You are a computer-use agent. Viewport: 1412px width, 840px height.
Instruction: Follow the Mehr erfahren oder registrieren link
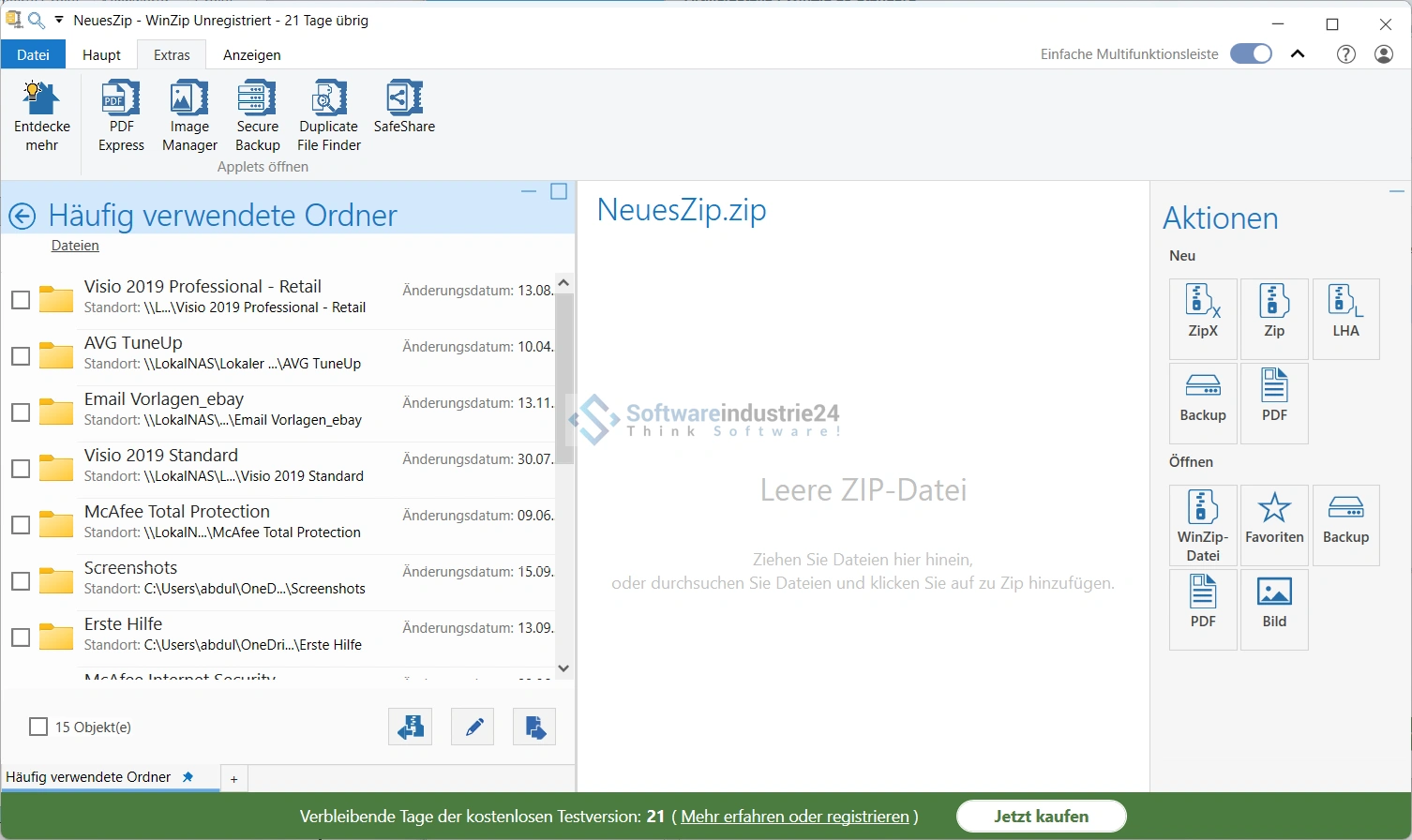(x=795, y=817)
